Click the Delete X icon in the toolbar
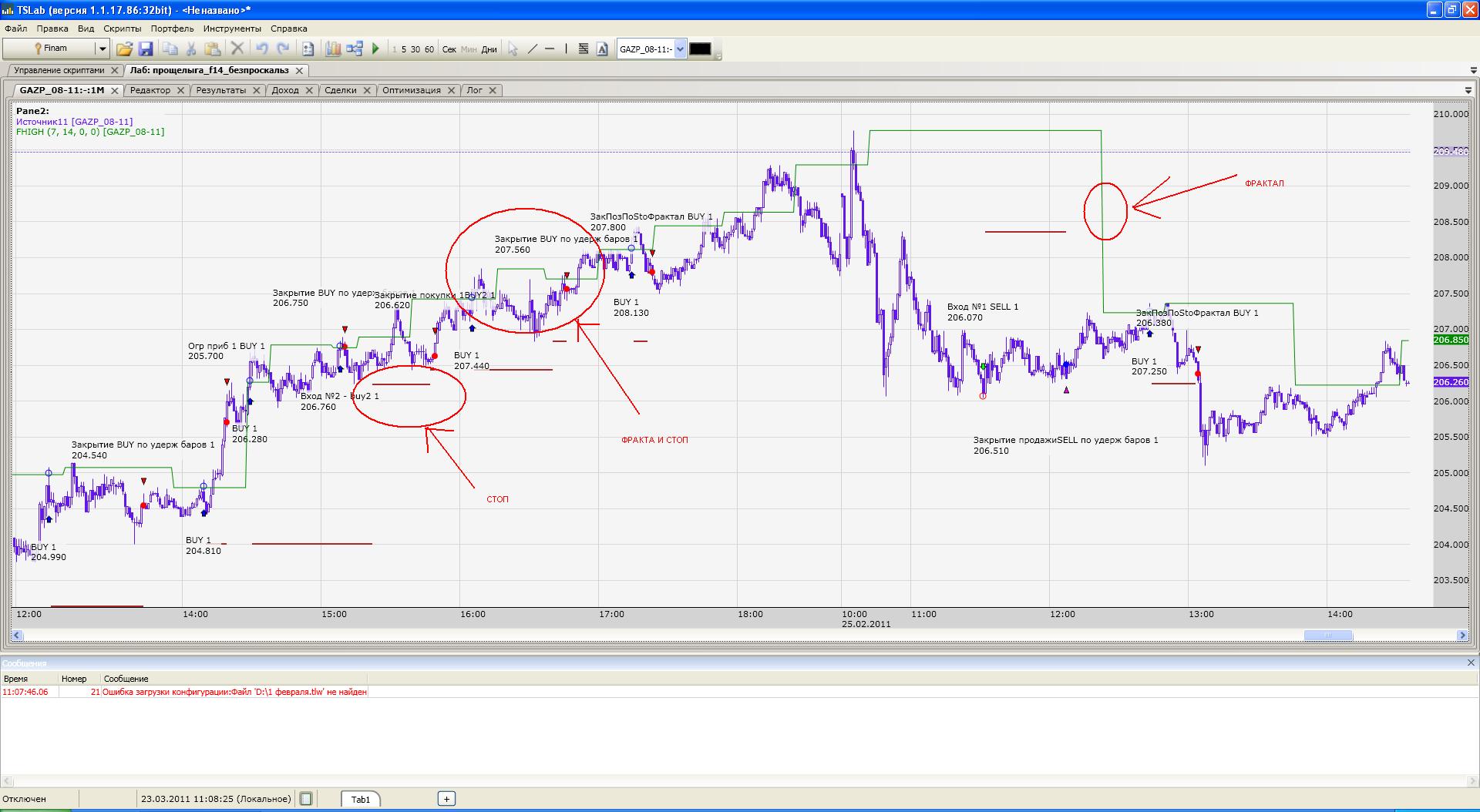The image size is (1480, 812). pos(237,49)
